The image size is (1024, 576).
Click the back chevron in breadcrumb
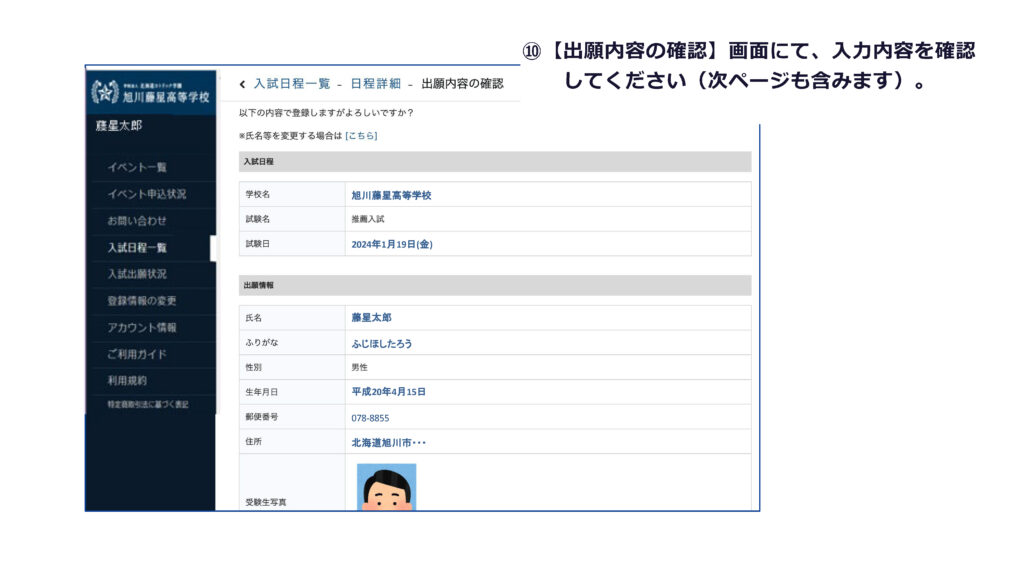(x=242, y=84)
